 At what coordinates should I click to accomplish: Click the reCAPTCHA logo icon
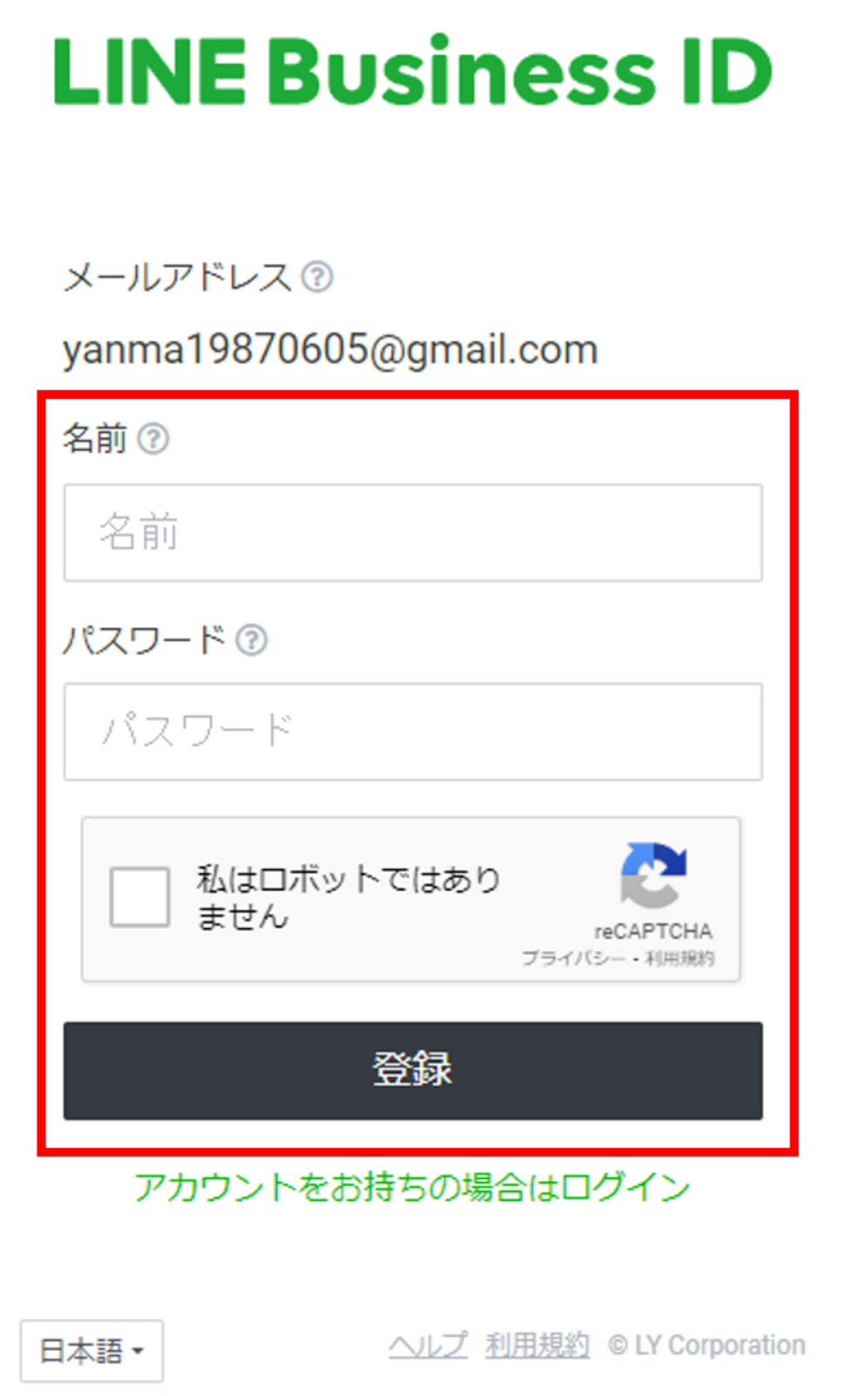653,875
